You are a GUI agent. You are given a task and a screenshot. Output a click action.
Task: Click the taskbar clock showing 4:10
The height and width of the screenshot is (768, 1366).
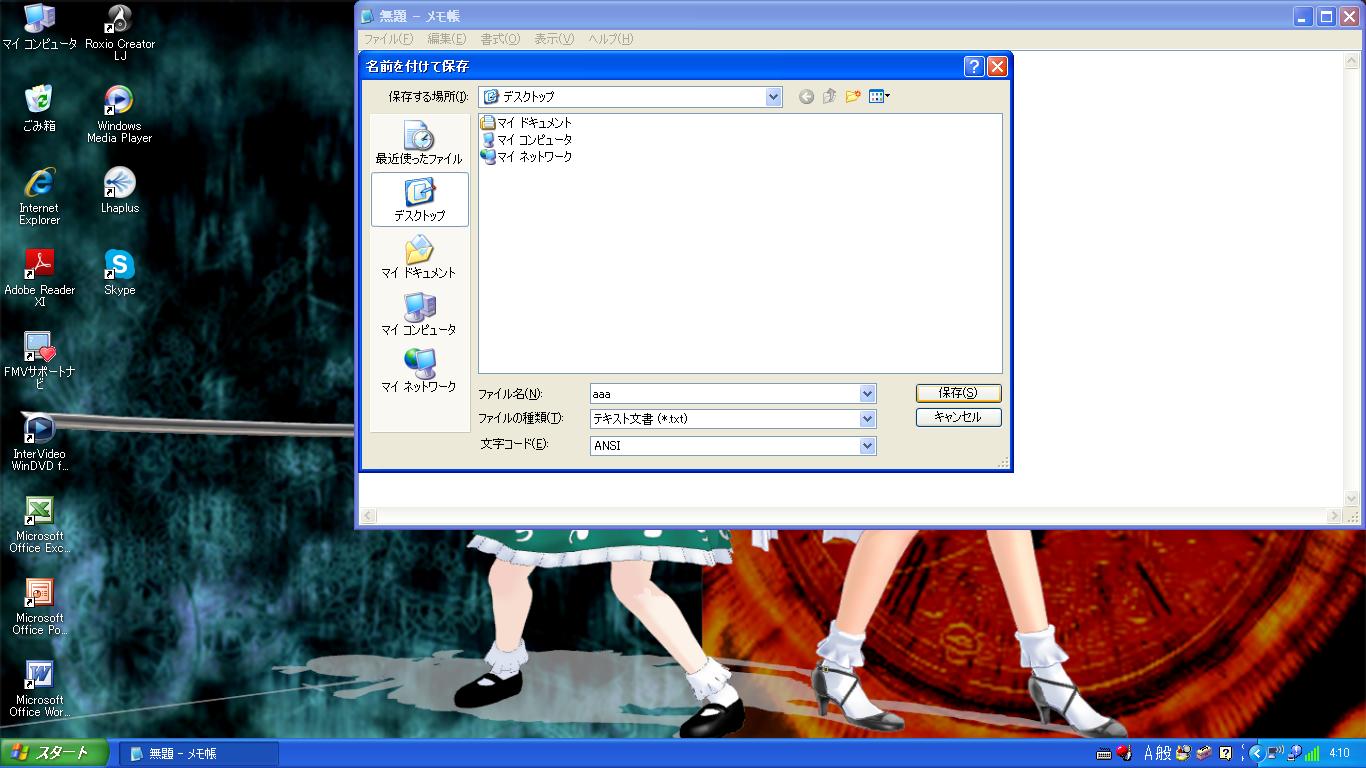(x=1340, y=754)
